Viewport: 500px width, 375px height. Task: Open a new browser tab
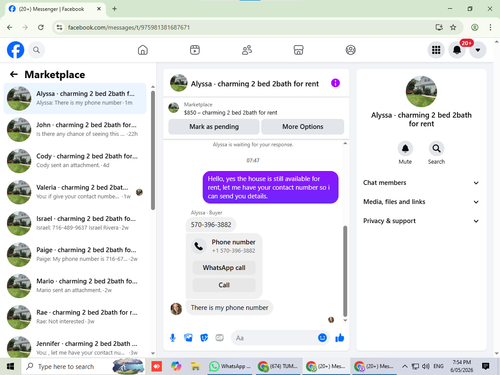tap(114, 9)
